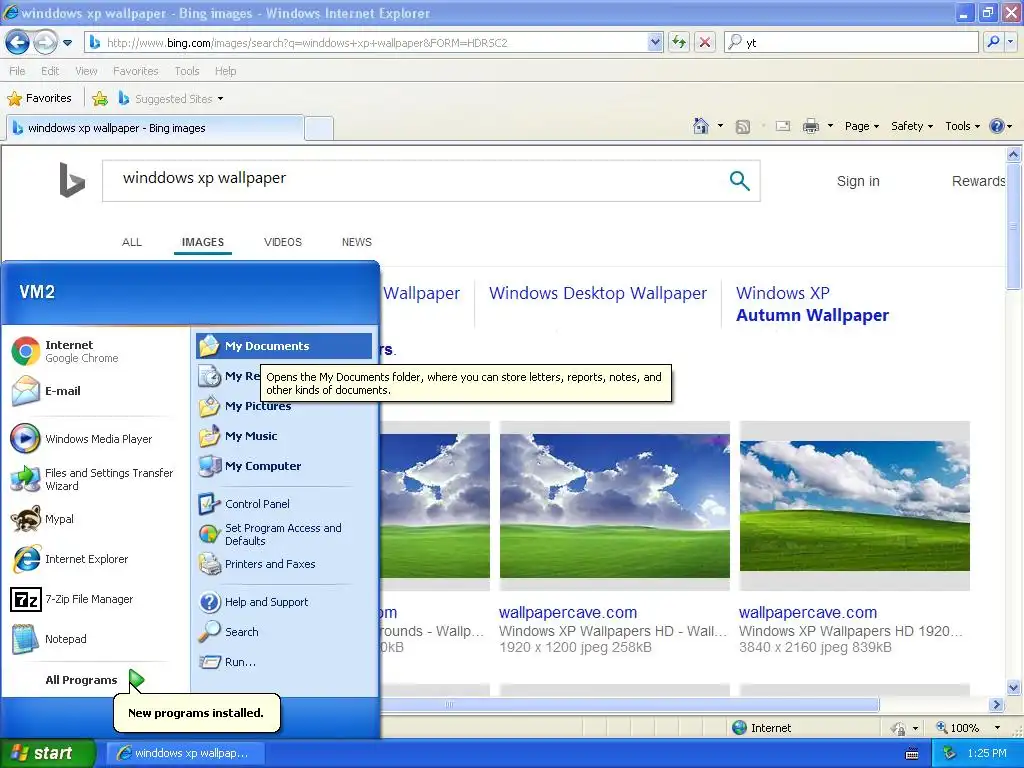Click the Sign in link
This screenshot has height=768, width=1024.
click(858, 182)
